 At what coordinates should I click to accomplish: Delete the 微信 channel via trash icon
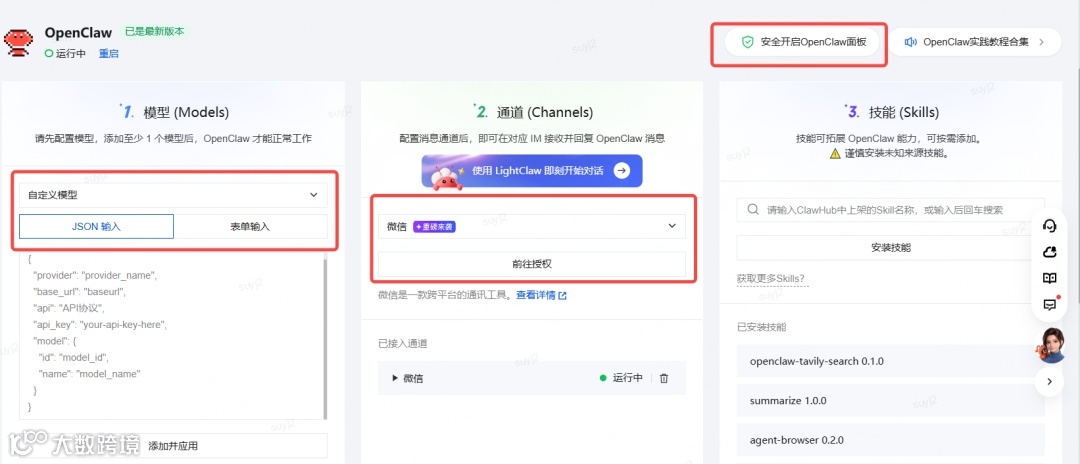[x=664, y=378]
